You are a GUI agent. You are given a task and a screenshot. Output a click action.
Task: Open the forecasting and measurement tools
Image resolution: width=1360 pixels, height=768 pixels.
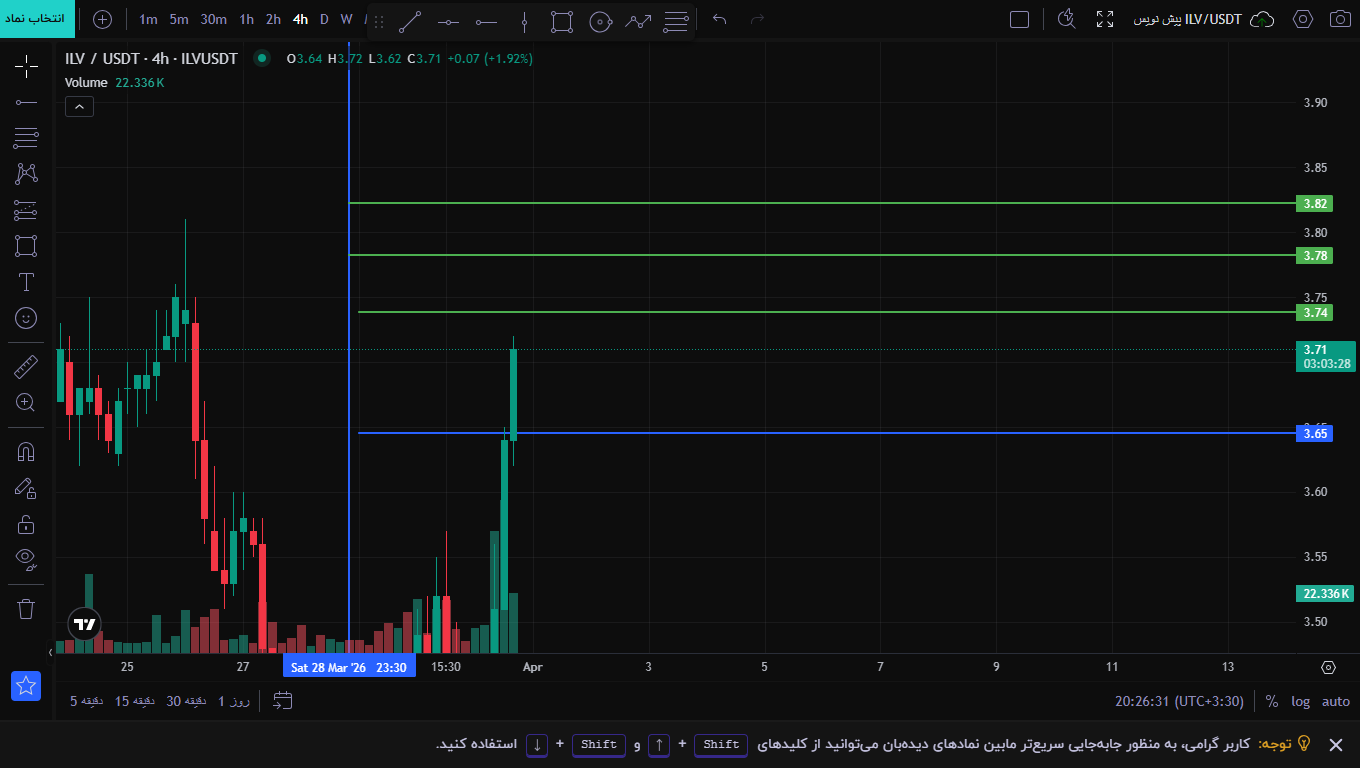(26, 210)
